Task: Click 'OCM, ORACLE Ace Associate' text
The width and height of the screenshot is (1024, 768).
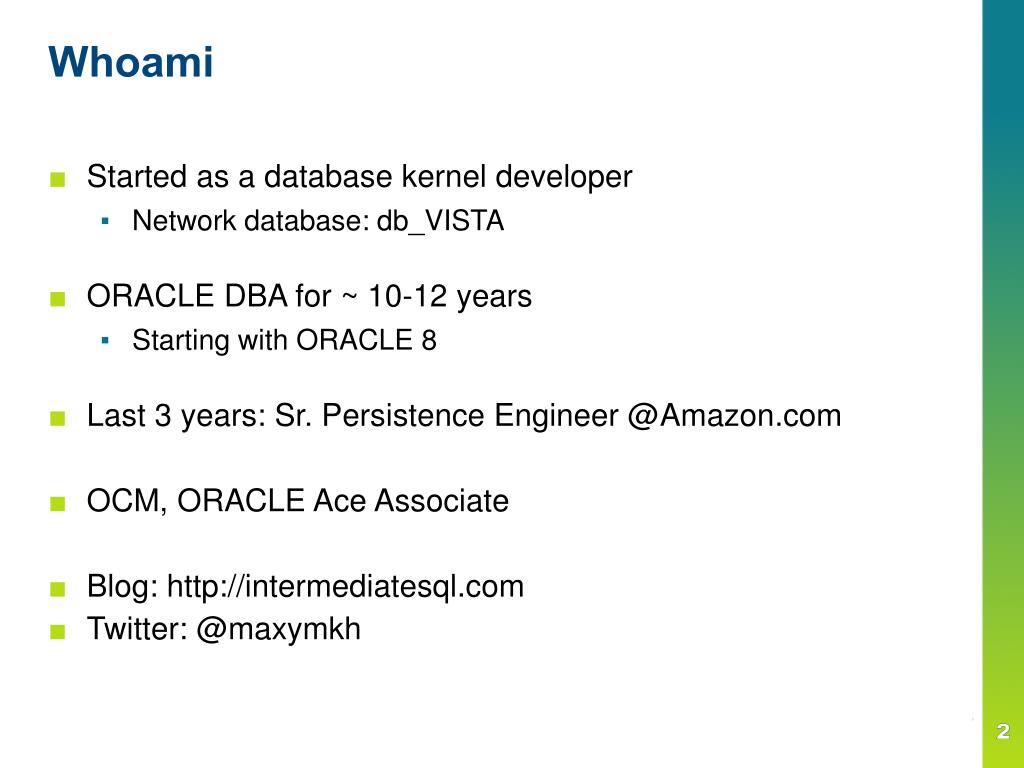Action: (297, 501)
